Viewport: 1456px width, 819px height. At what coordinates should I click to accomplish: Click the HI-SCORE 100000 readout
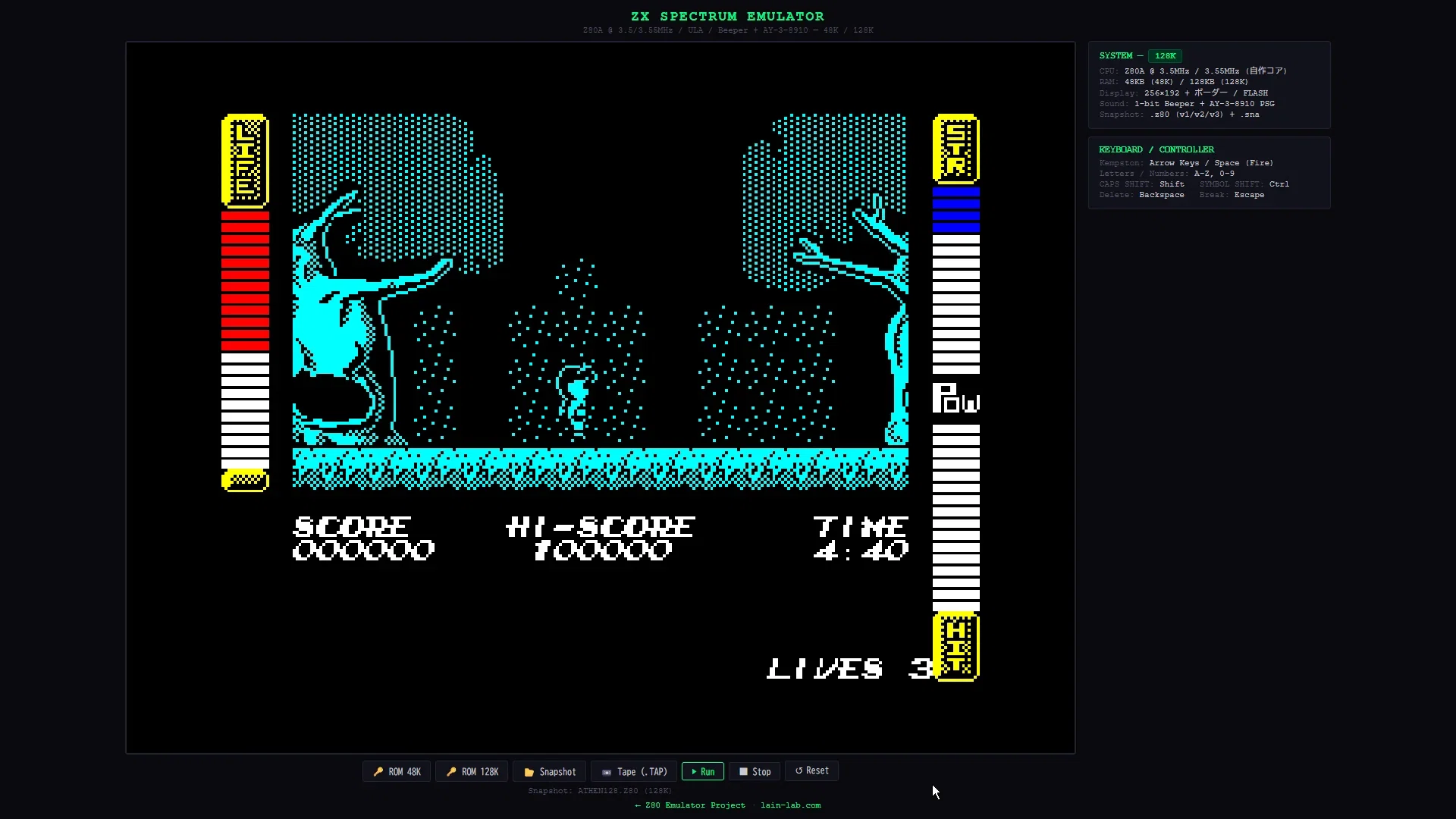600,538
